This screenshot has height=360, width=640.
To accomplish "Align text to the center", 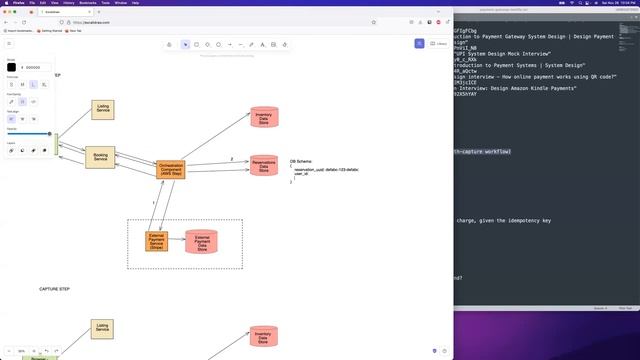I will pos(22,119).
